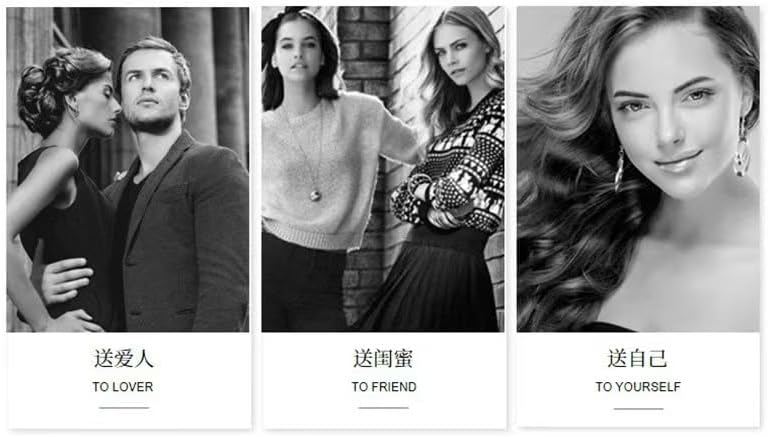Screen dimensions: 768x437
Task: Open the portrait photo in the yourself card
Action: coord(638,169)
